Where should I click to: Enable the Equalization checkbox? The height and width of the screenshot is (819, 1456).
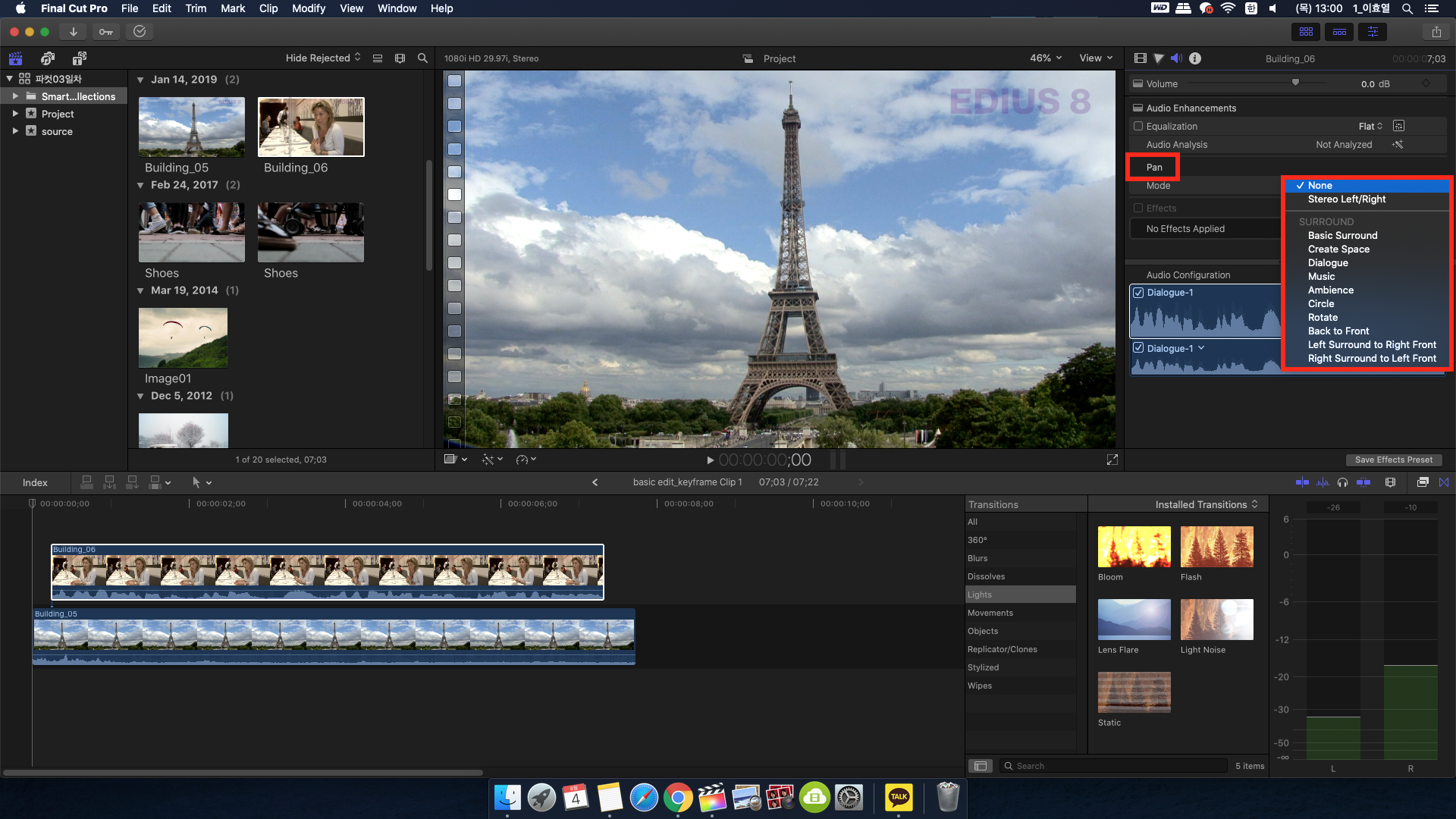[x=1138, y=127]
